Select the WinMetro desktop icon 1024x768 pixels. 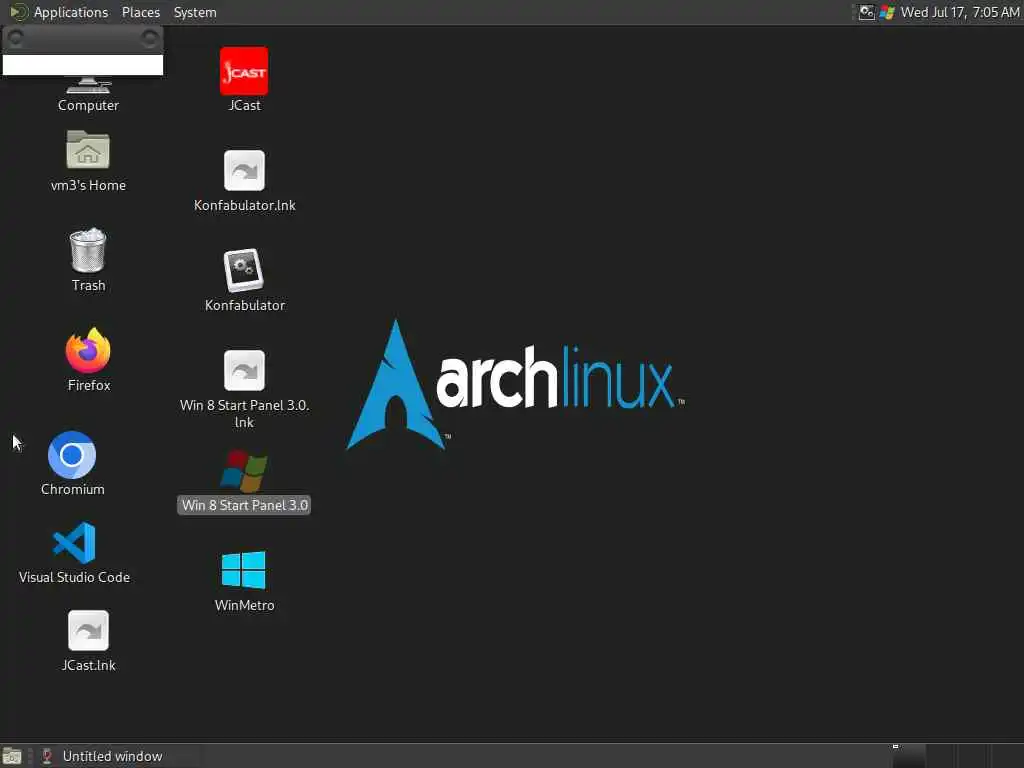click(244, 569)
